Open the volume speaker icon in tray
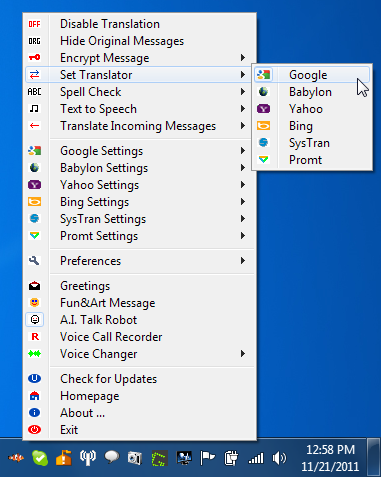 pyautogui.click(x=279, y=458)
